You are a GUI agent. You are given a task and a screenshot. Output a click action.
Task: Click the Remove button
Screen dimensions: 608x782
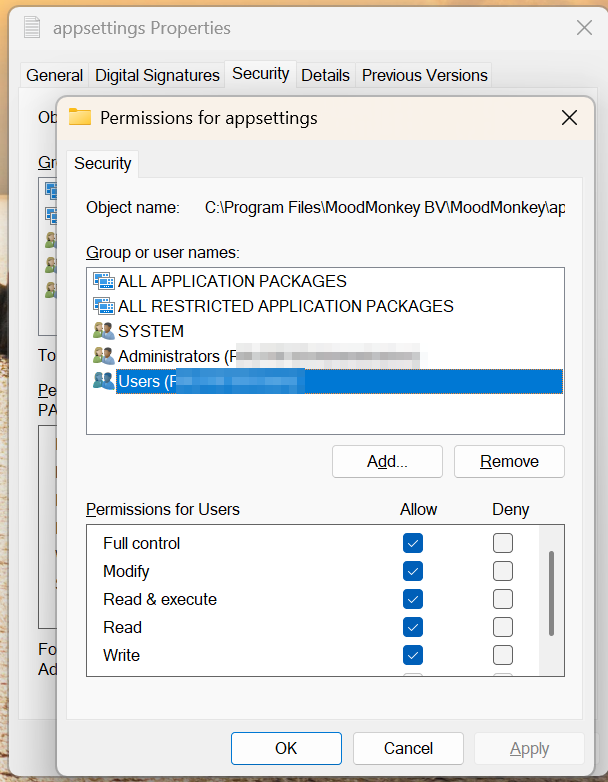[509, 461]
